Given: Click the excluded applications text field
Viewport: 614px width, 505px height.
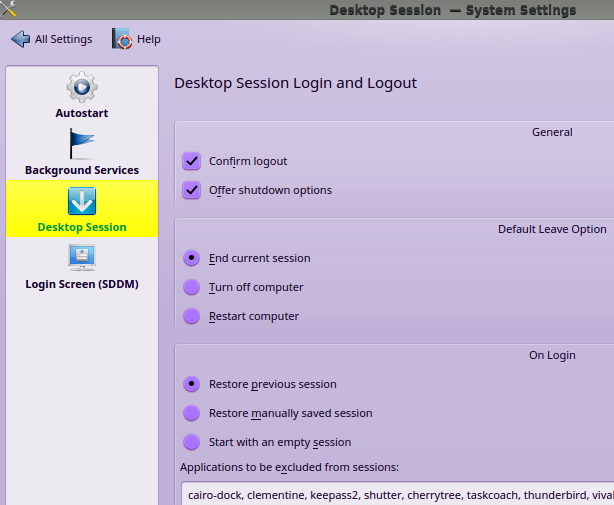Looking at the screenshot, I should click(397, 493).
